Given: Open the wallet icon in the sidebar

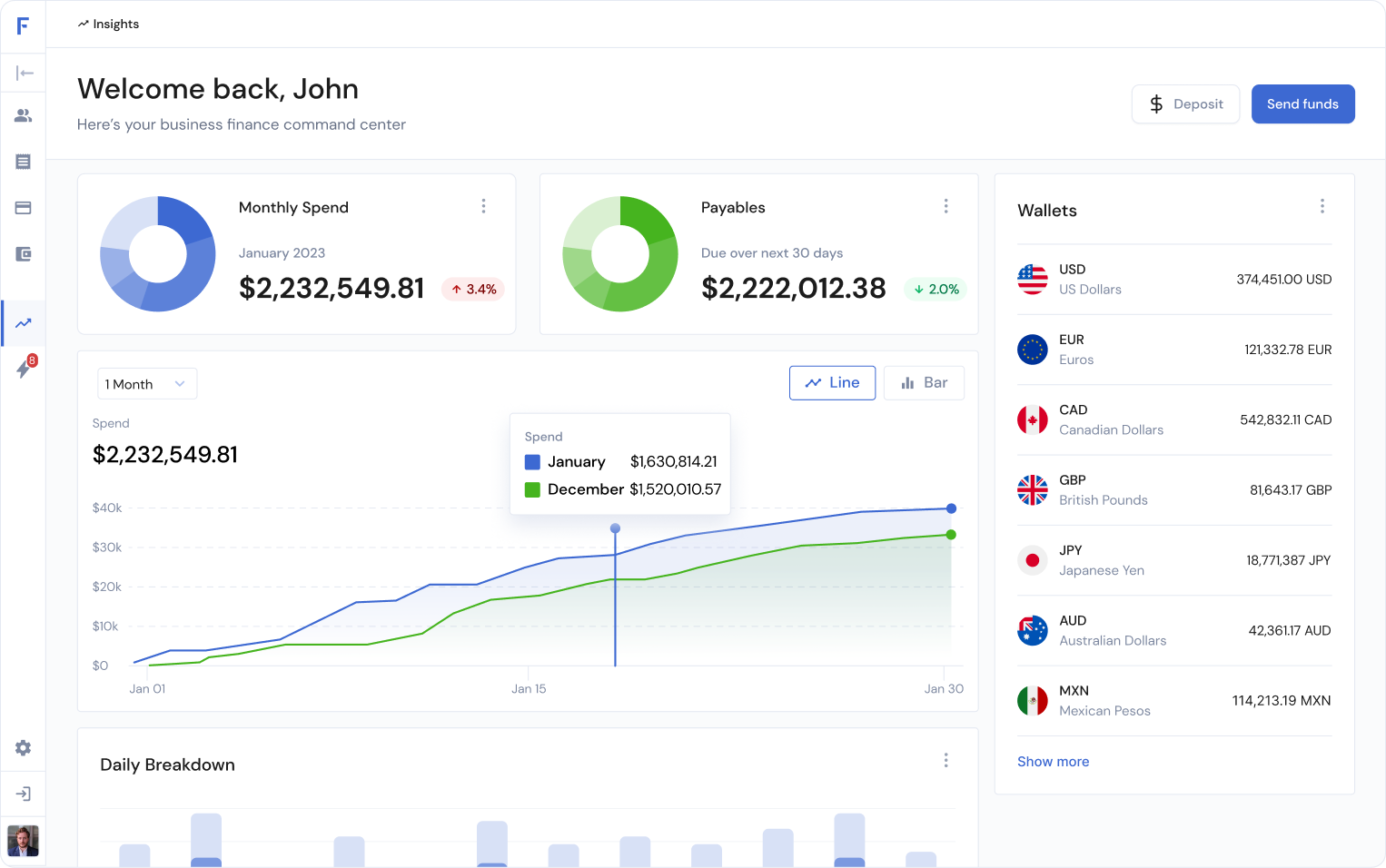Looking at the screenshot, I should click(x=23, y=254).
